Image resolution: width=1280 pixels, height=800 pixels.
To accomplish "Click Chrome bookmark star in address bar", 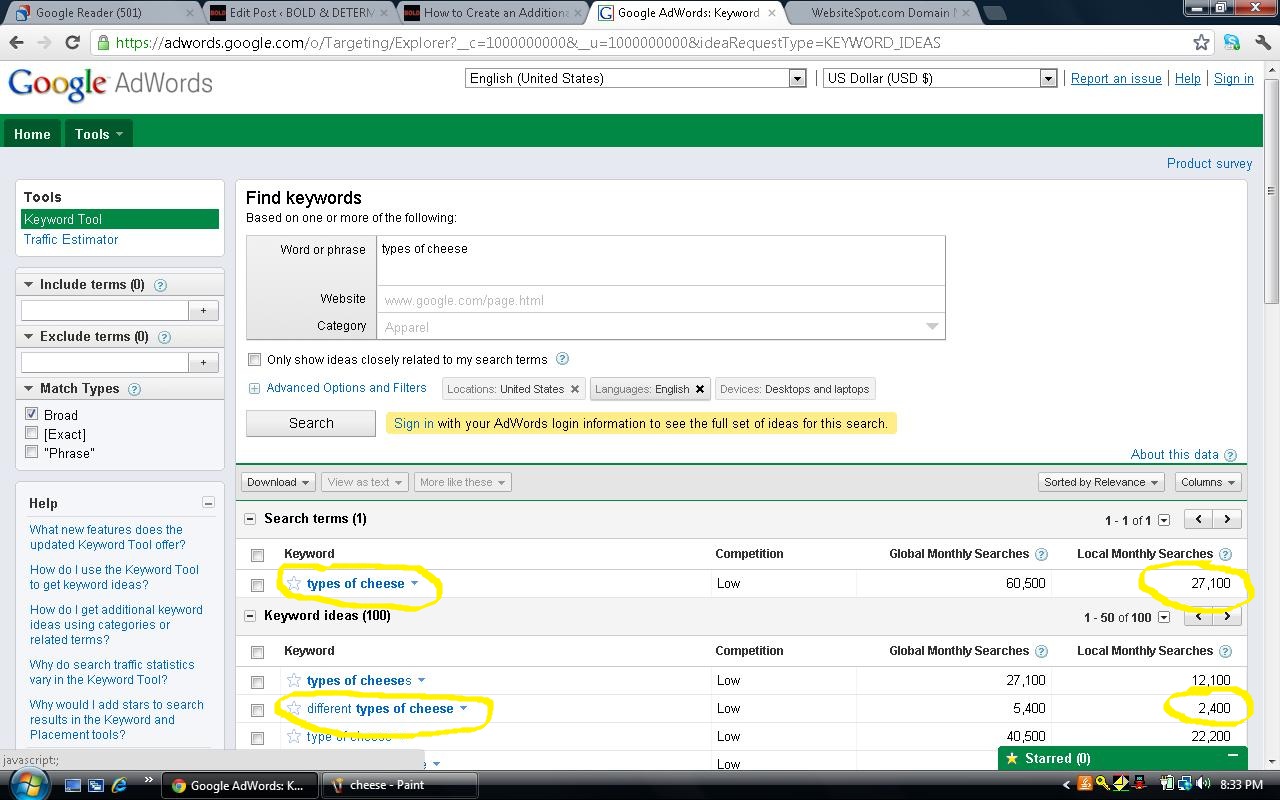I will (x=1201, y=42).
